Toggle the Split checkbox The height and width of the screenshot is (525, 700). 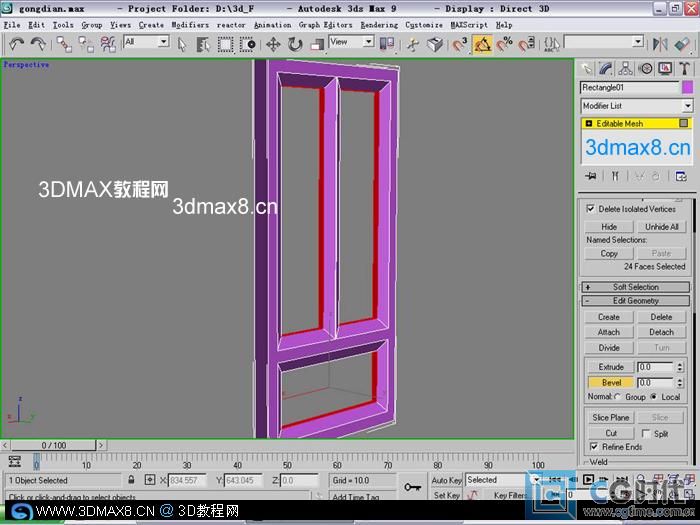[646, 433]
